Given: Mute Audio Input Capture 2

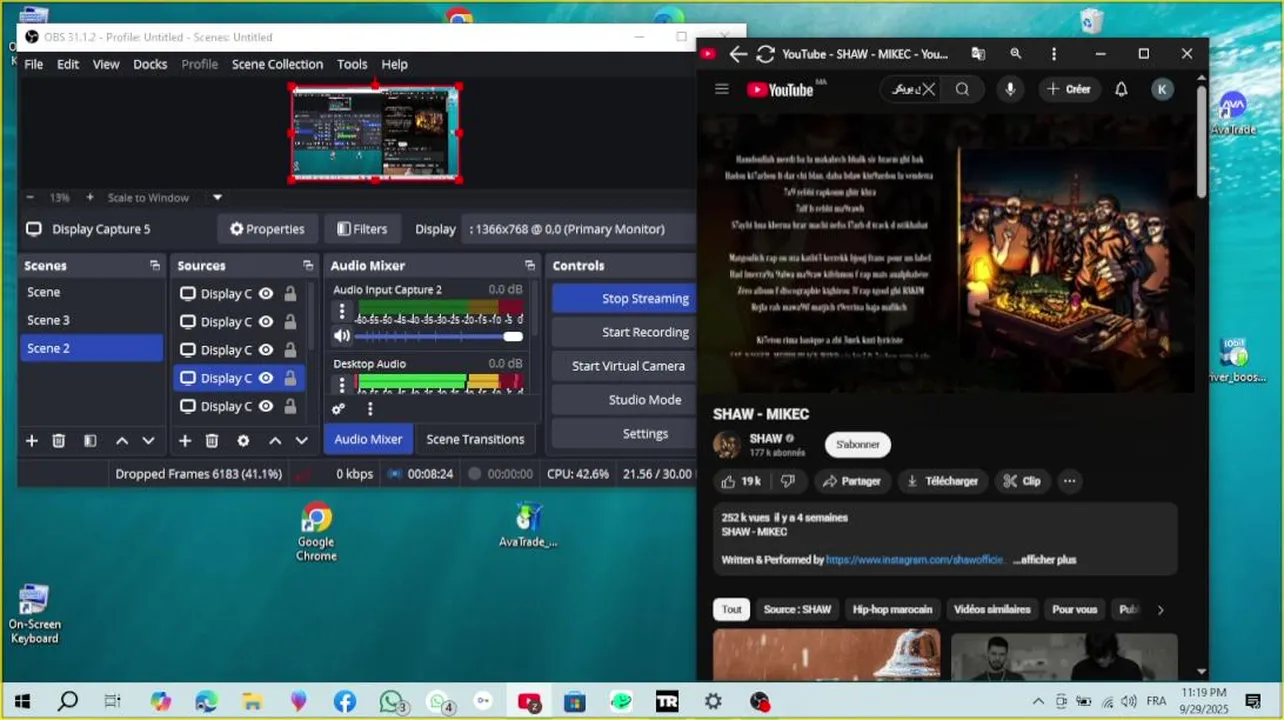Looking at the screenshot, I should pos(342,337).
